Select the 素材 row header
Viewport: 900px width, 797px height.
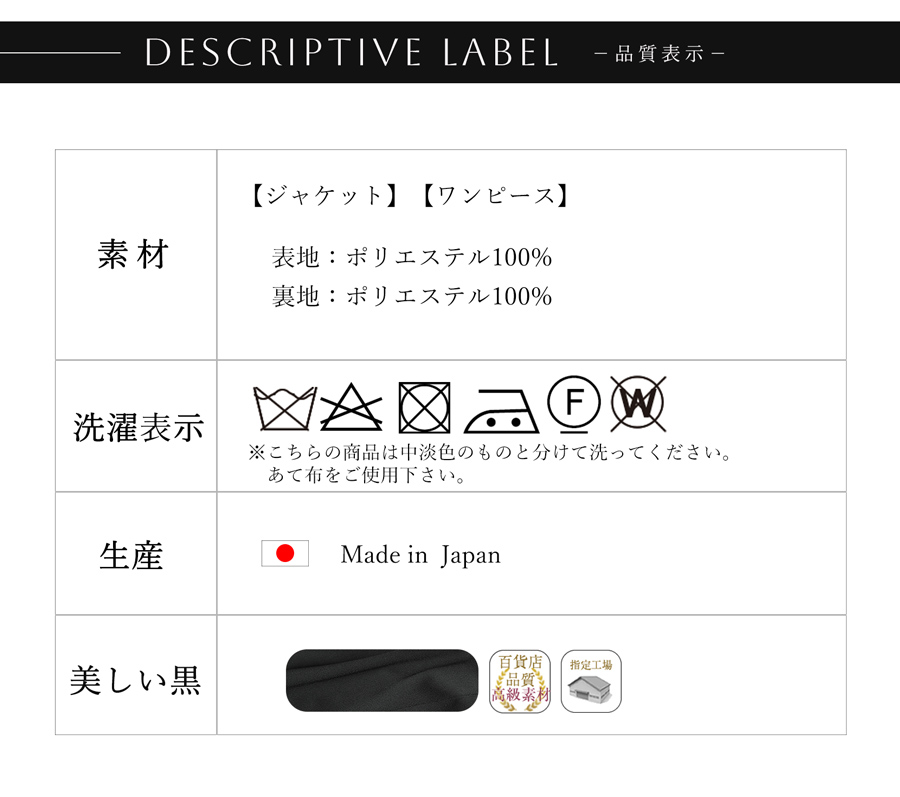(x=133, y=254)
